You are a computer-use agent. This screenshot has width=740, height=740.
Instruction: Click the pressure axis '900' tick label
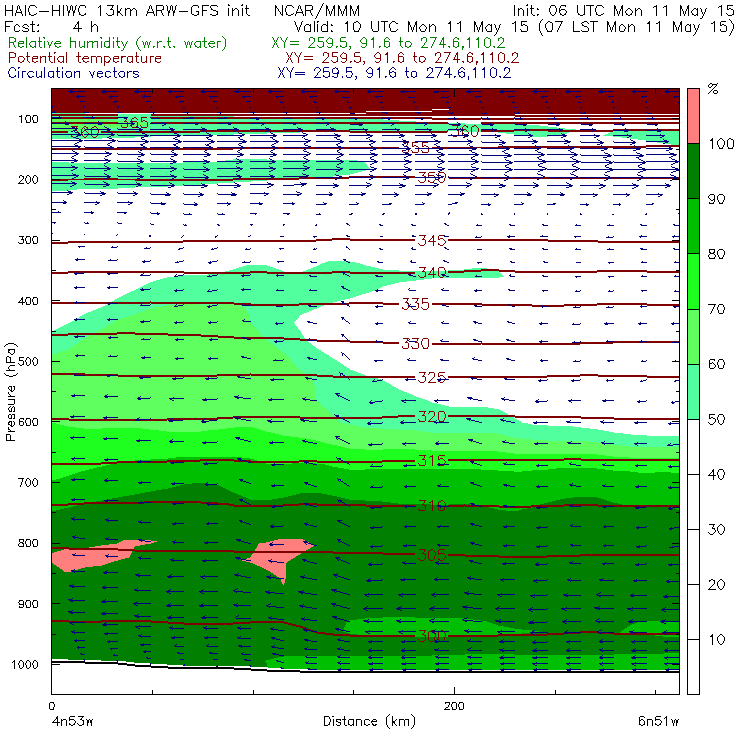(x=28, y=604)
